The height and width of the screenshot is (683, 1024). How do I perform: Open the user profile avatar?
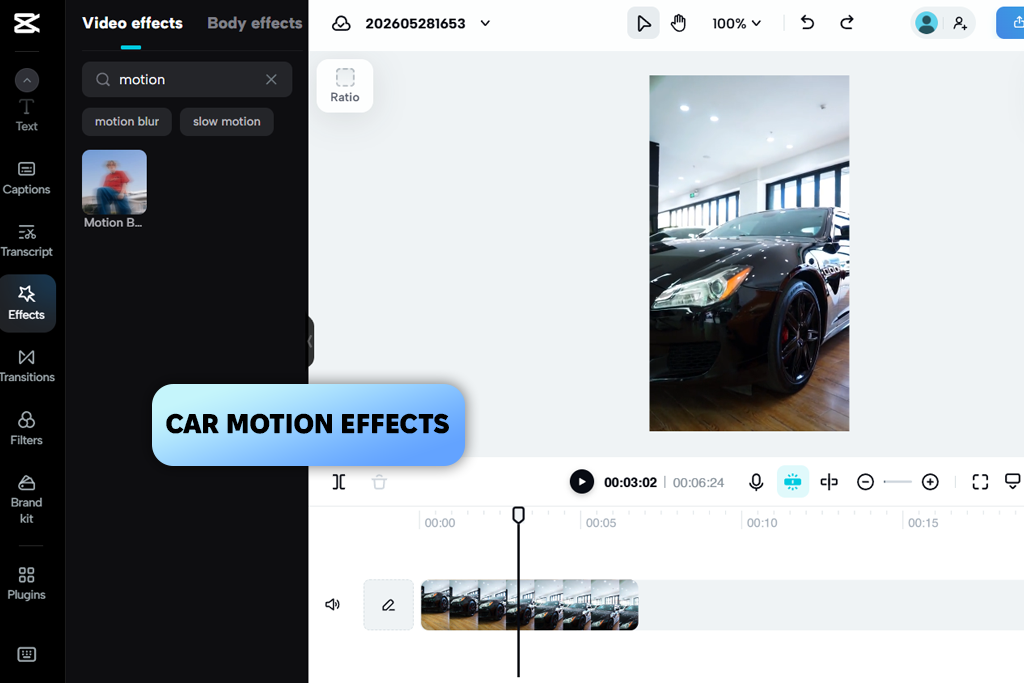pos(926,24)
